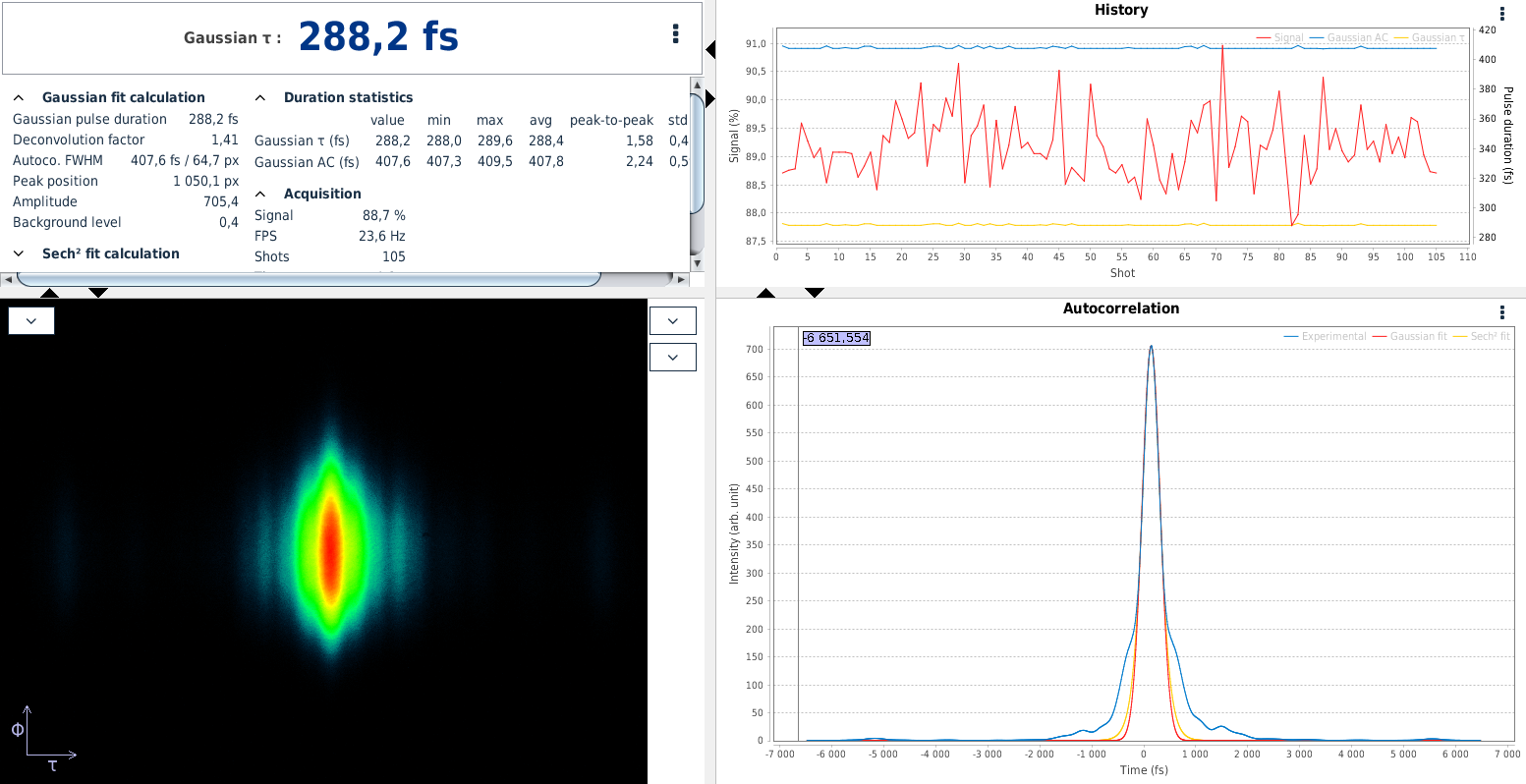
Task: Open the Autocorrelation chart options menu
Action: [1502, 312]
